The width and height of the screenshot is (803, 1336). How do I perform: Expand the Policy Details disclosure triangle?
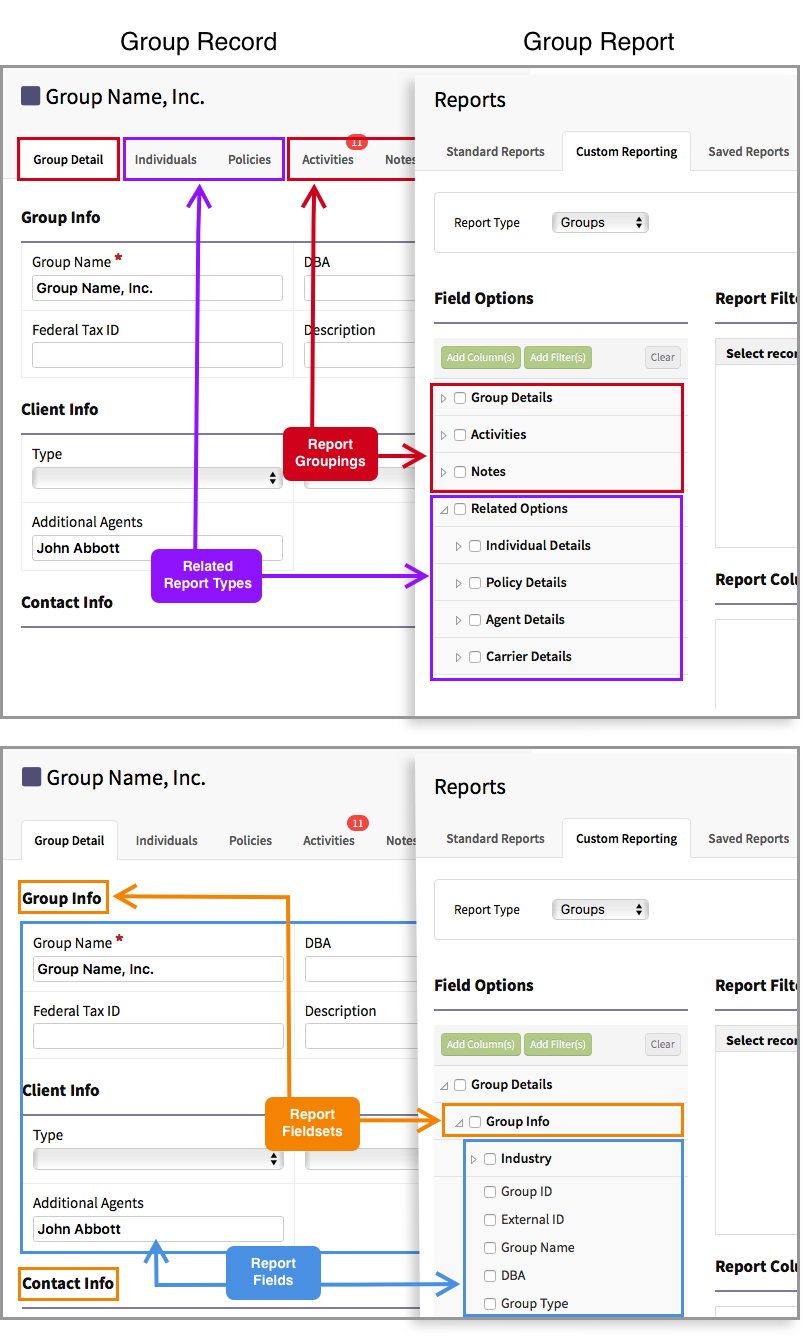[460, 582]
